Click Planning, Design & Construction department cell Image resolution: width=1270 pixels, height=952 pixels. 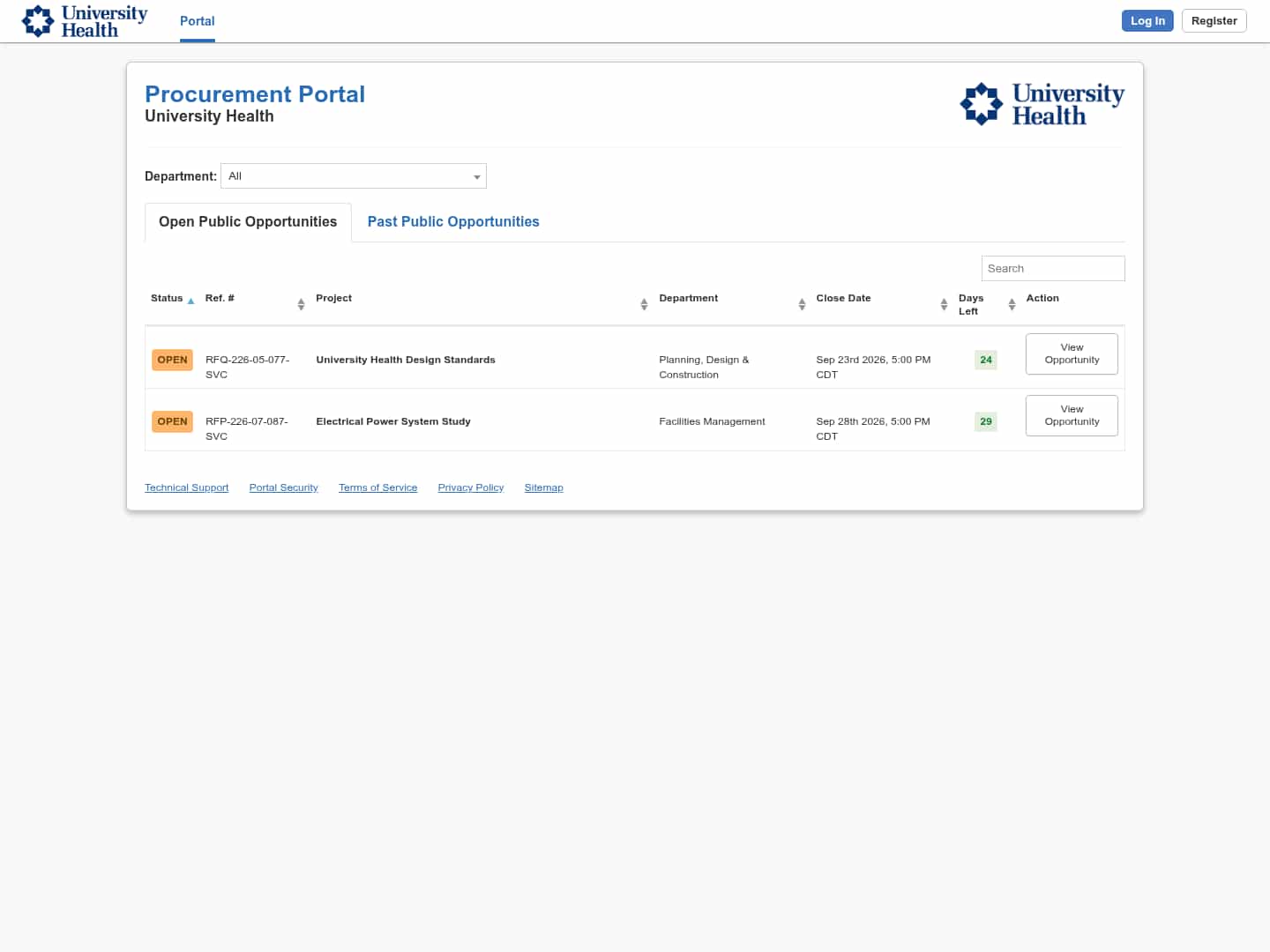[x=704, y=367]
